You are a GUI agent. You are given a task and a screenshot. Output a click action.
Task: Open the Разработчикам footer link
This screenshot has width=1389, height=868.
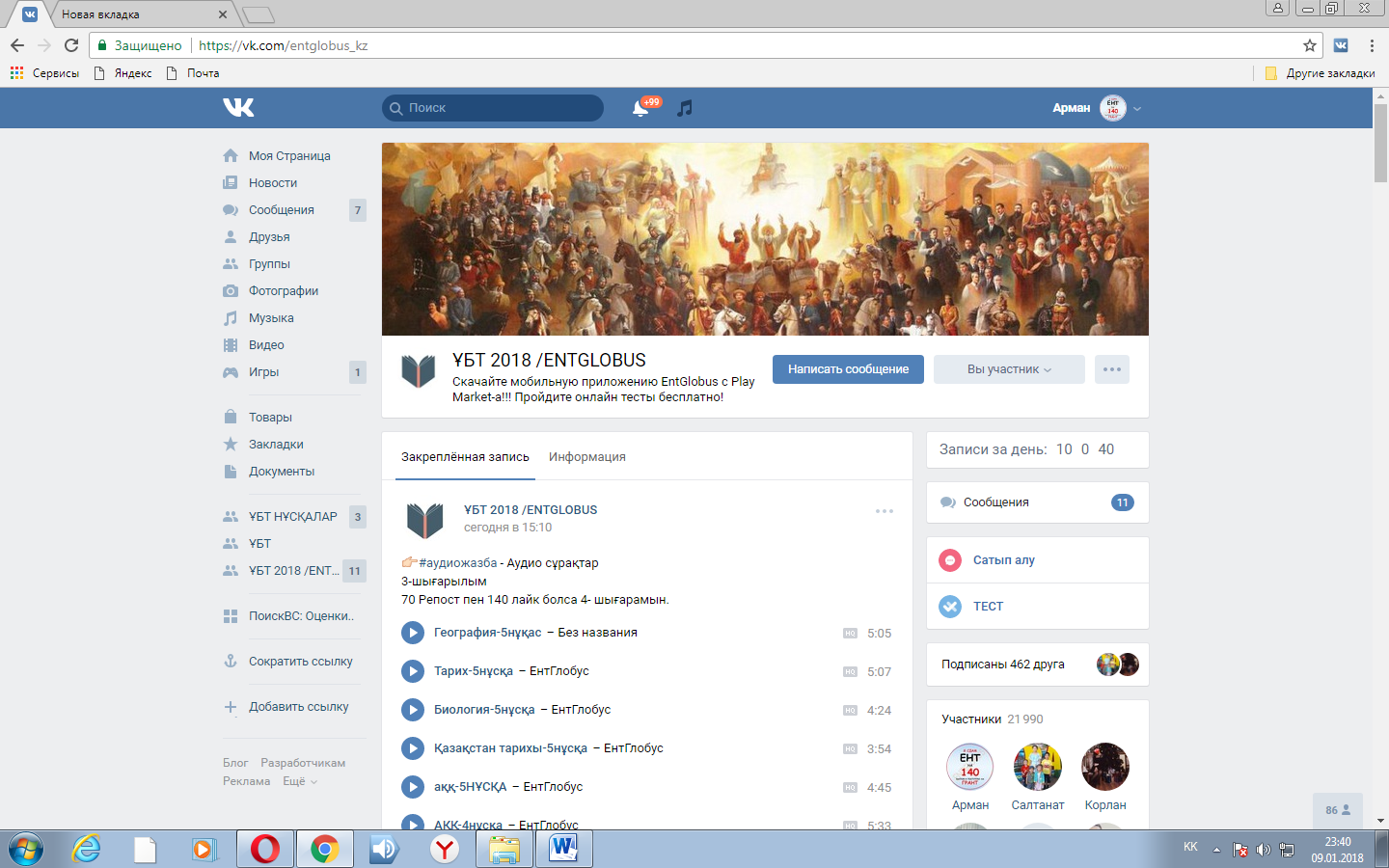[x=303, y=763]
